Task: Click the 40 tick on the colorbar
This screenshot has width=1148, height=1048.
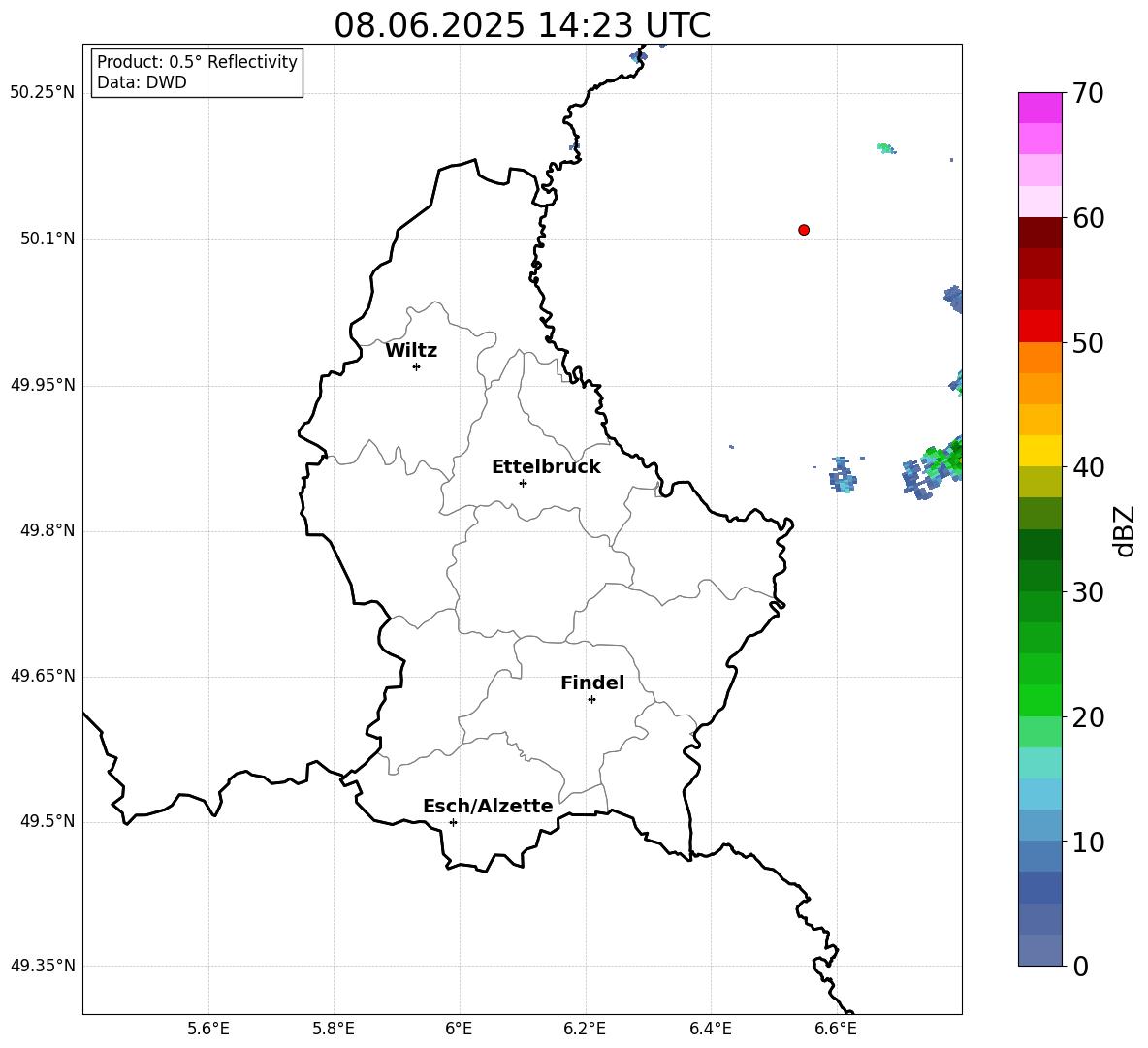Action: 1088,467
